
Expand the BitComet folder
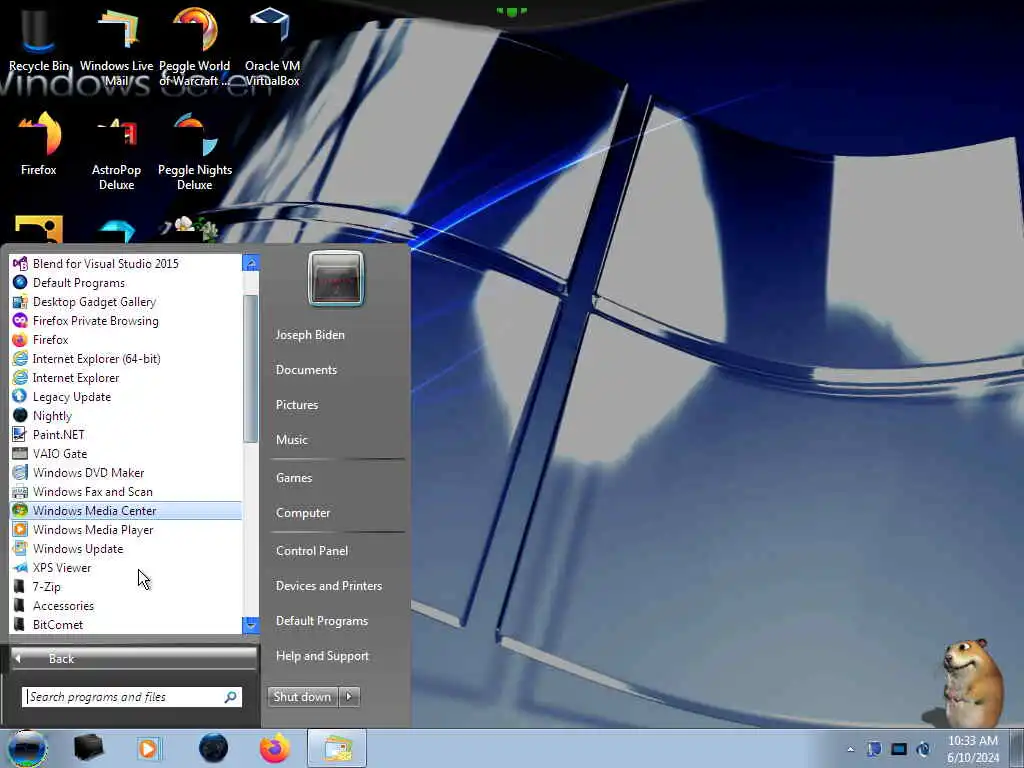[x=126, y=624]
